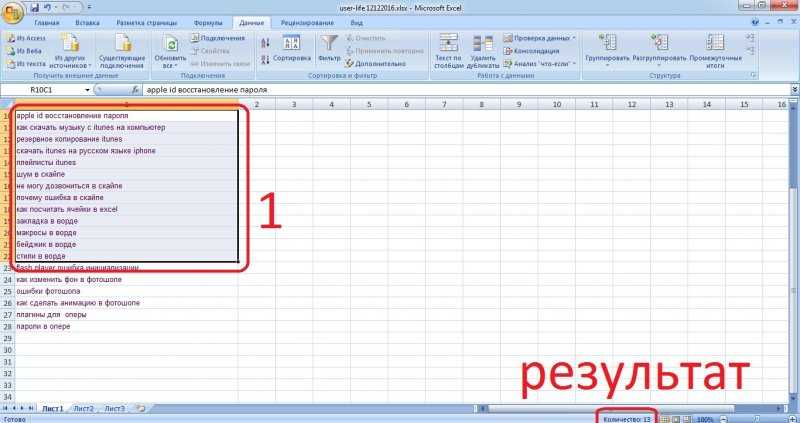Expand the formula bar
Screen dimensions: 800x423
click(795, 90)
